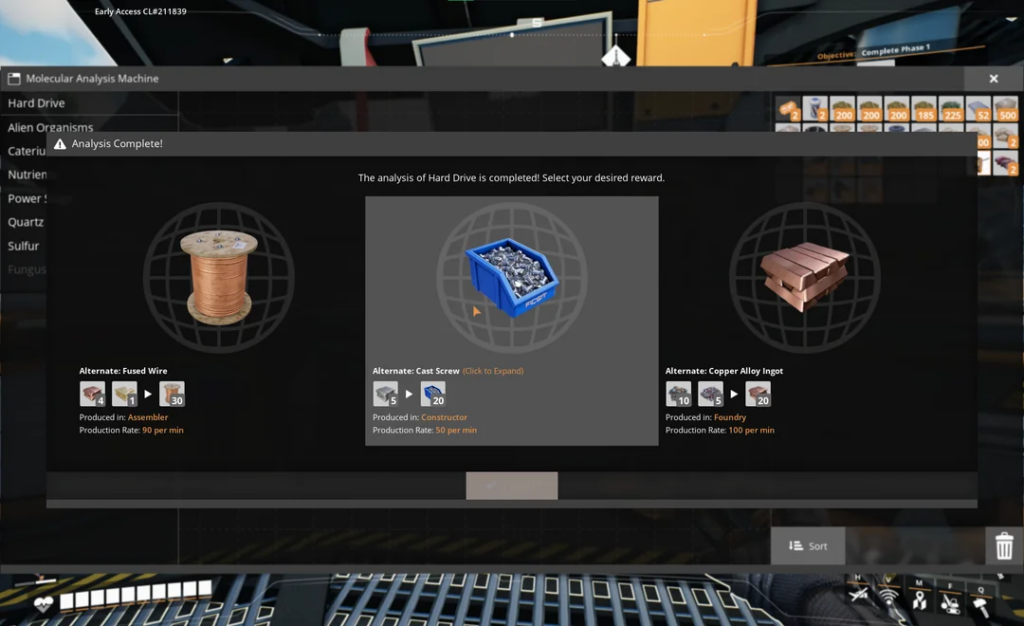Click the Analysis Complete warning triangle icon

pos(60,144)
